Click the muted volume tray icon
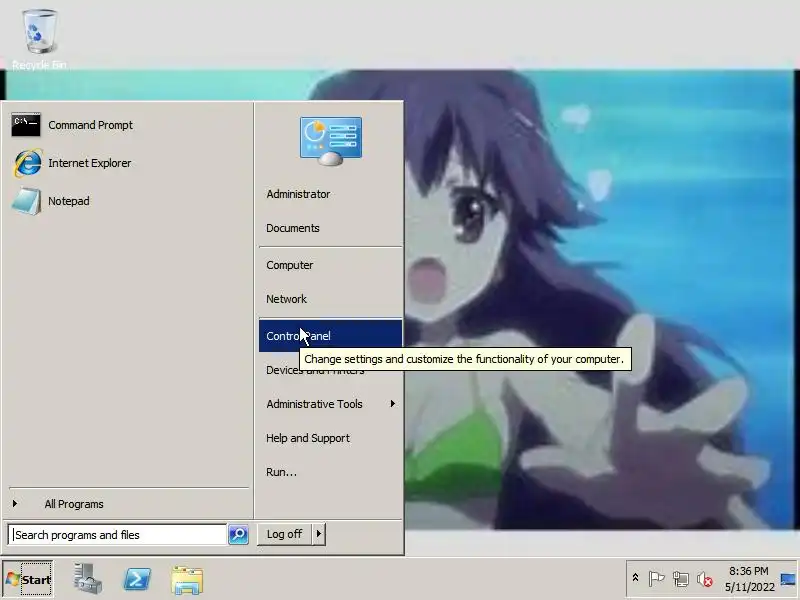The width and height of the screenshot is (800, 600). [705, 579]
